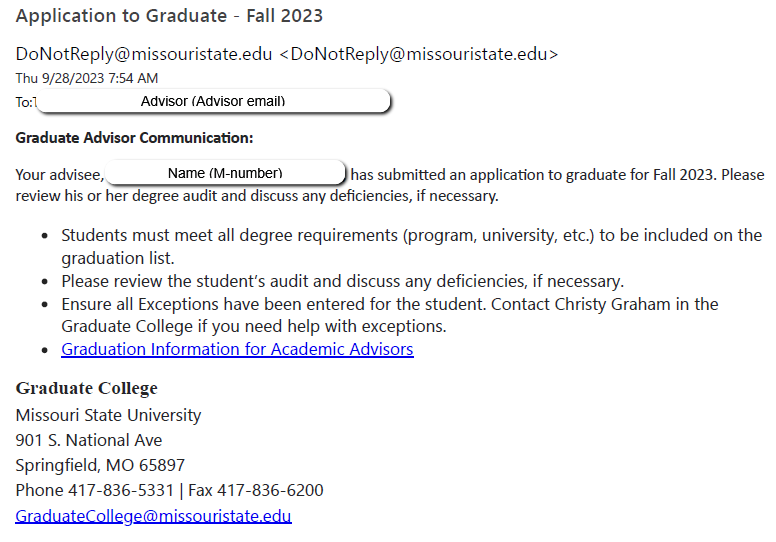
Task: Click the Thu 9/28/2023 sent timestamp
Action: tap(86, 78)
